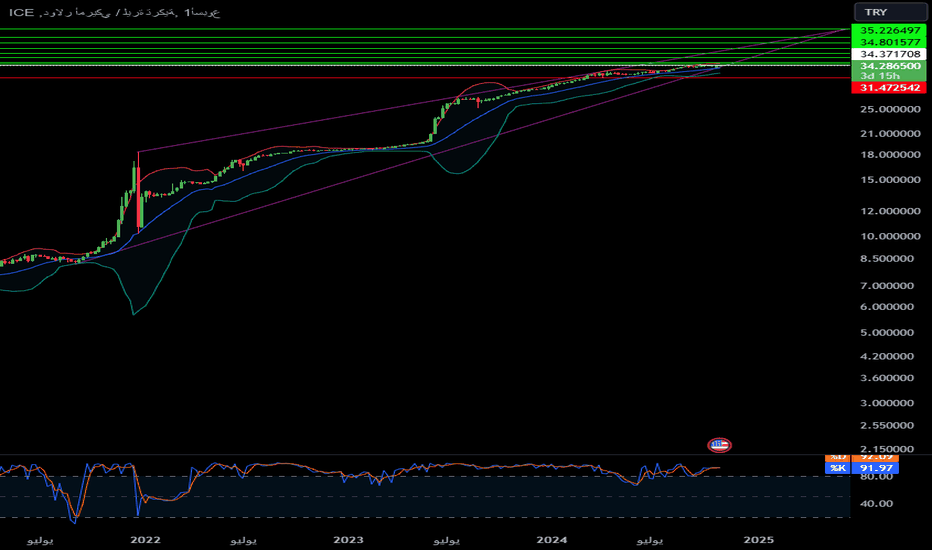The width and height of the screenshot is (932, 550).
Task: Click the 3.600000 price axis value
Action: point(887,378)
